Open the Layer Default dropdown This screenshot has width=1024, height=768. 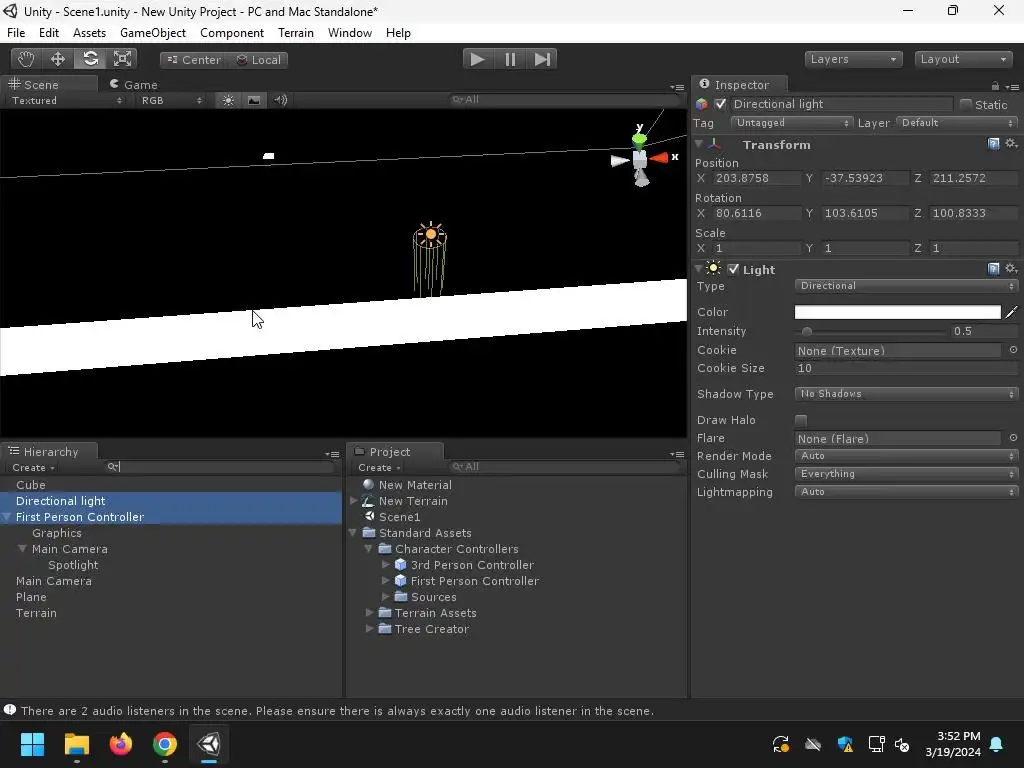click(957, 123)
